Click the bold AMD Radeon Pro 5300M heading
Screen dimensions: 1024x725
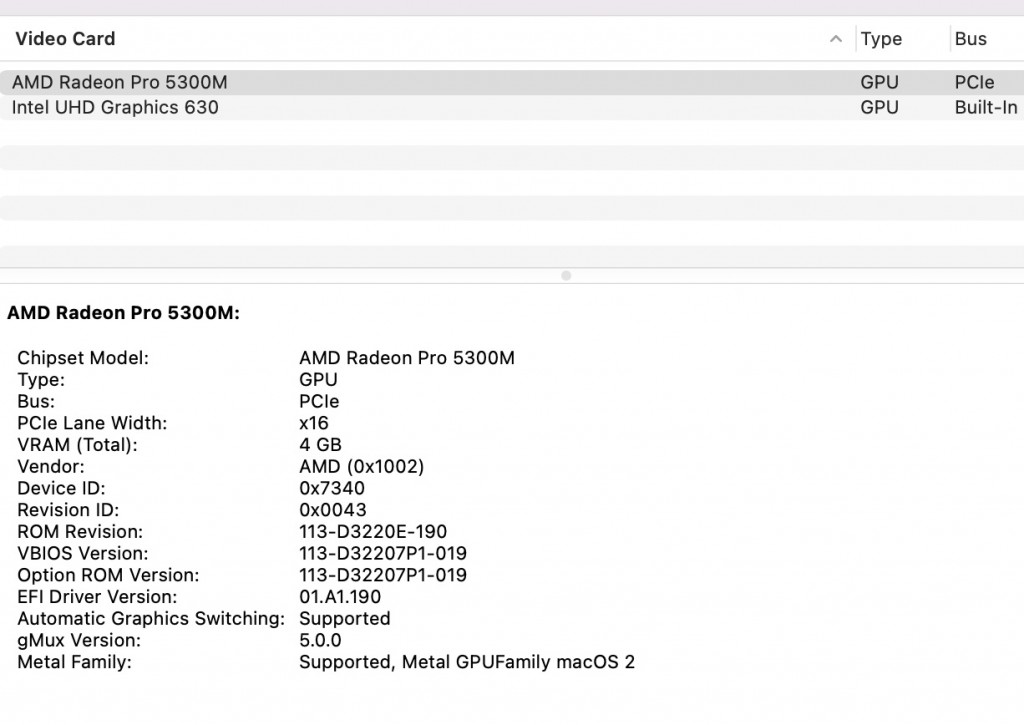[123, 313]
